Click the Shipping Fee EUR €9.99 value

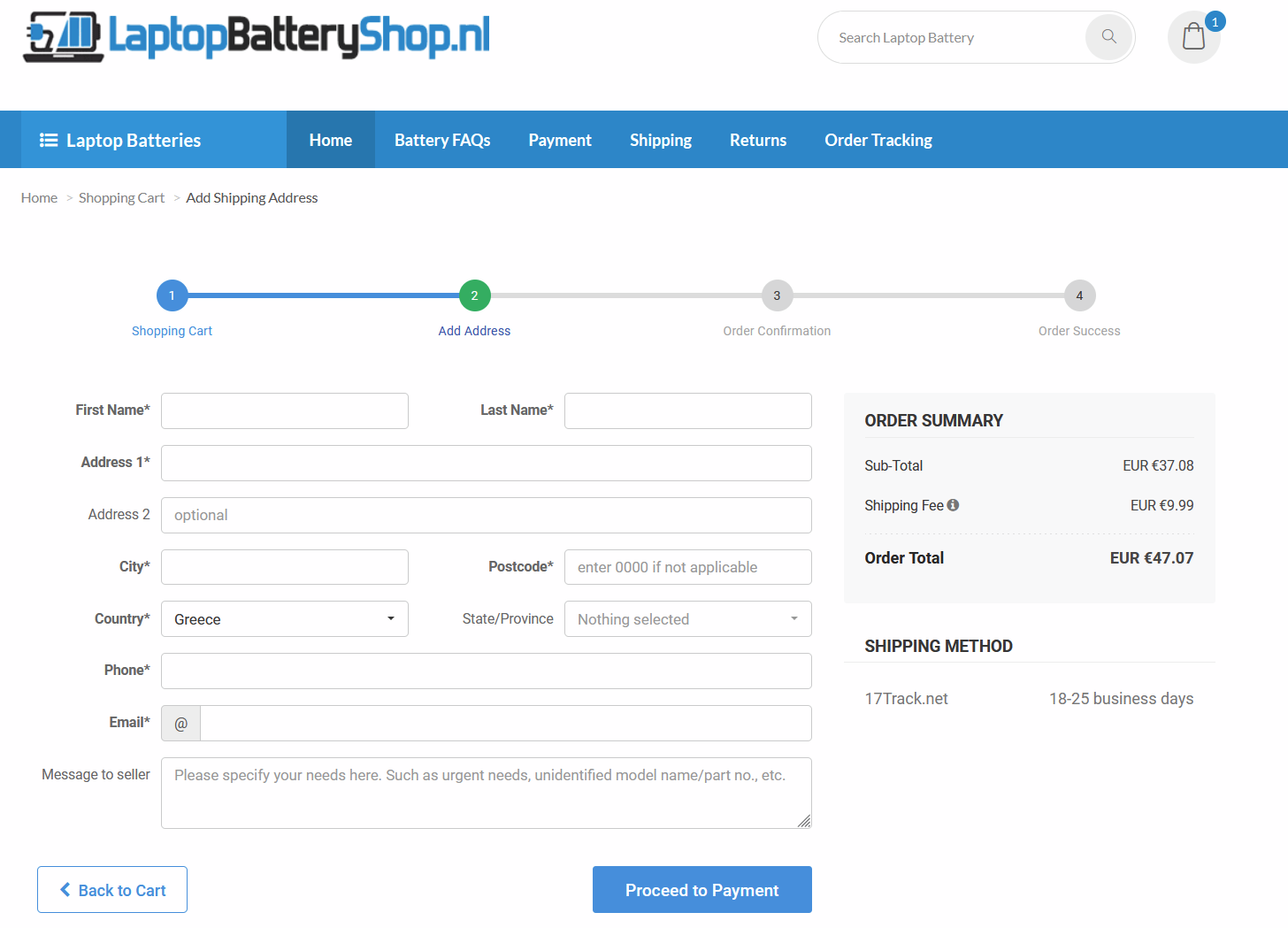coord(1162,505)
